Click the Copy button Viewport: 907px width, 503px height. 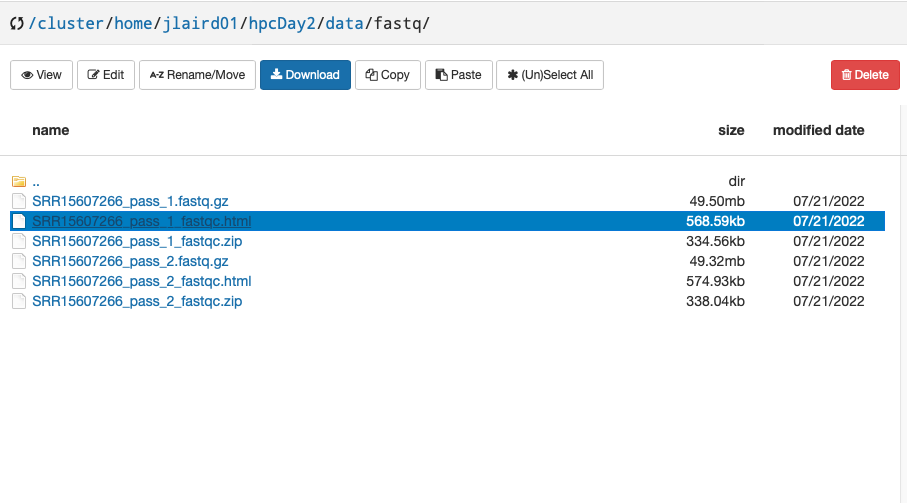click(388, 75)
